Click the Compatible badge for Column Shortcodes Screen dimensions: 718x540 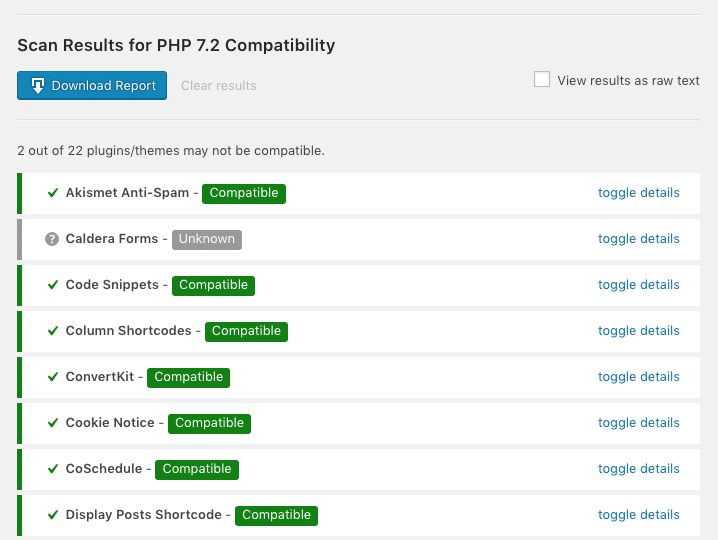pos(246,332)
